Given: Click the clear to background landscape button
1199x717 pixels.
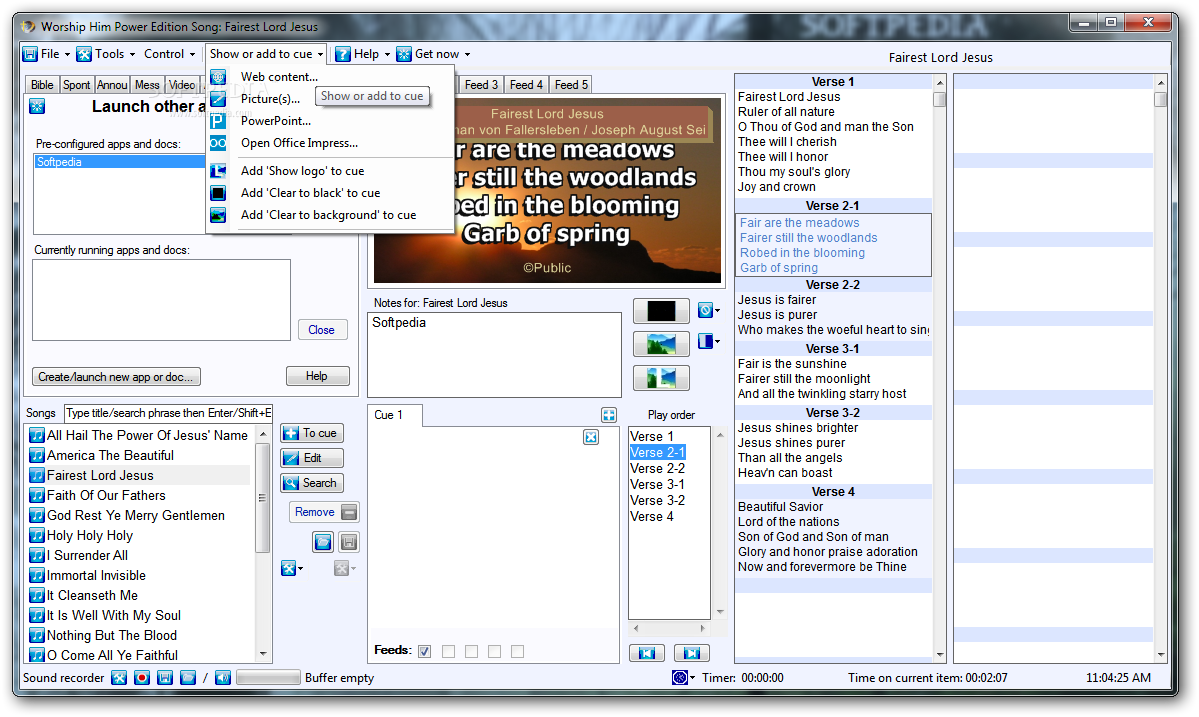Looking at the screenshot, I should coord(661,344).
